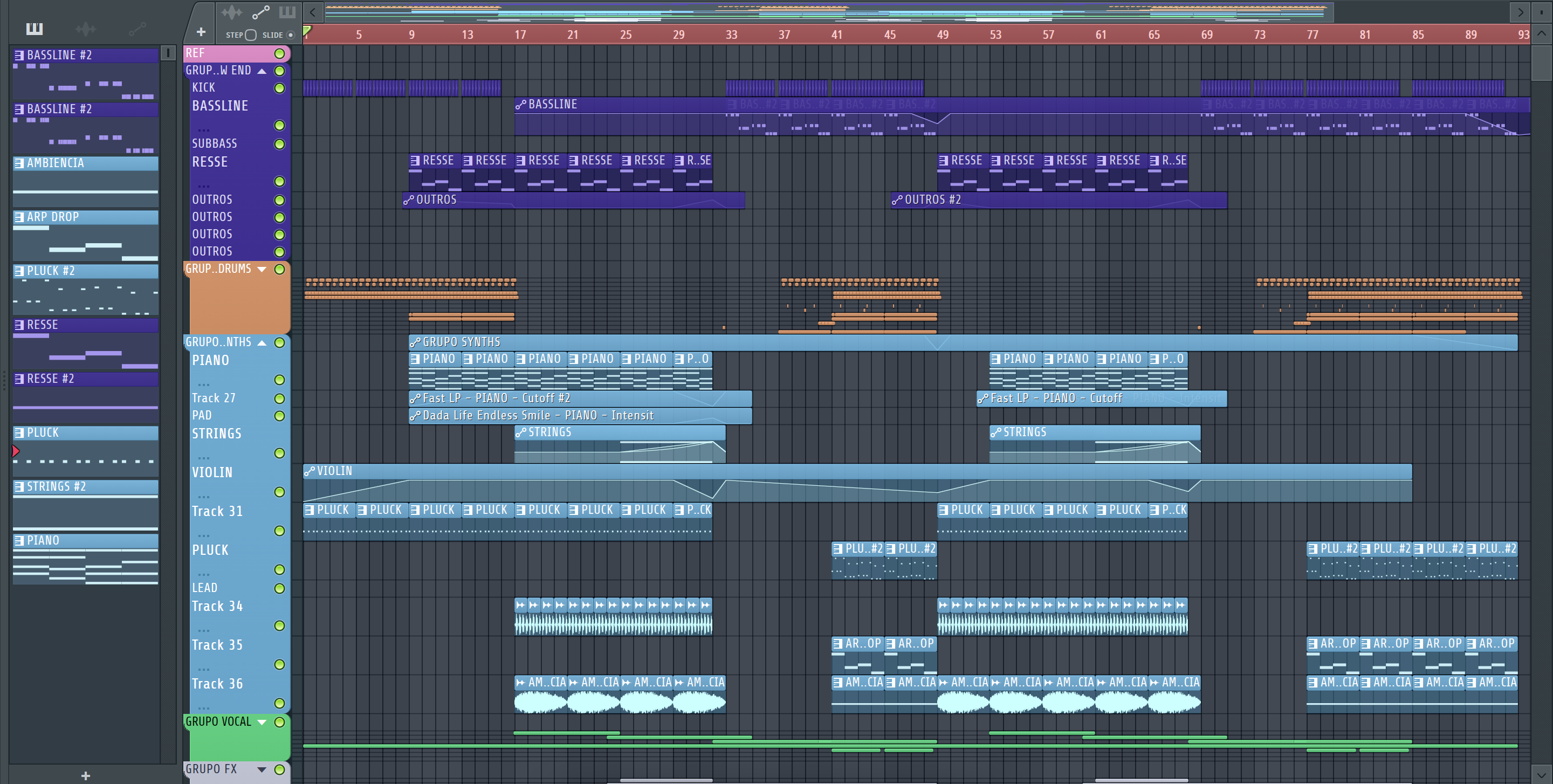Jump to bar 49 on the timeline
Viewport: 1553px width, 784px height.
943,35
